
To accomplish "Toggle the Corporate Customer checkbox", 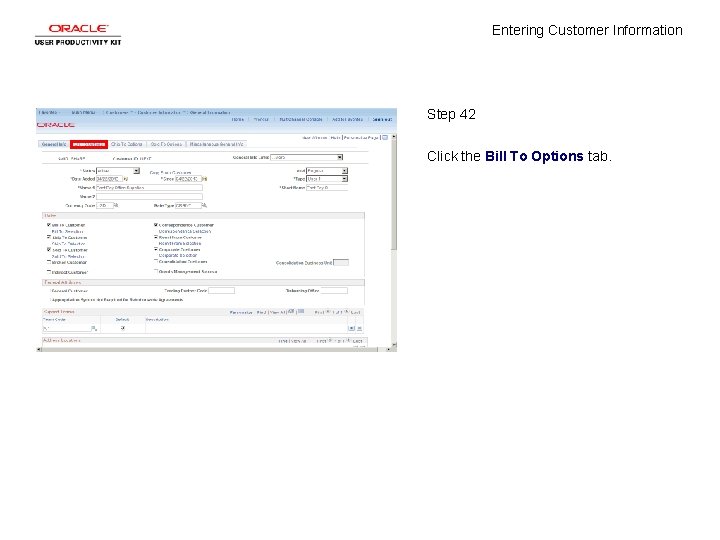I will coord(156,249).
